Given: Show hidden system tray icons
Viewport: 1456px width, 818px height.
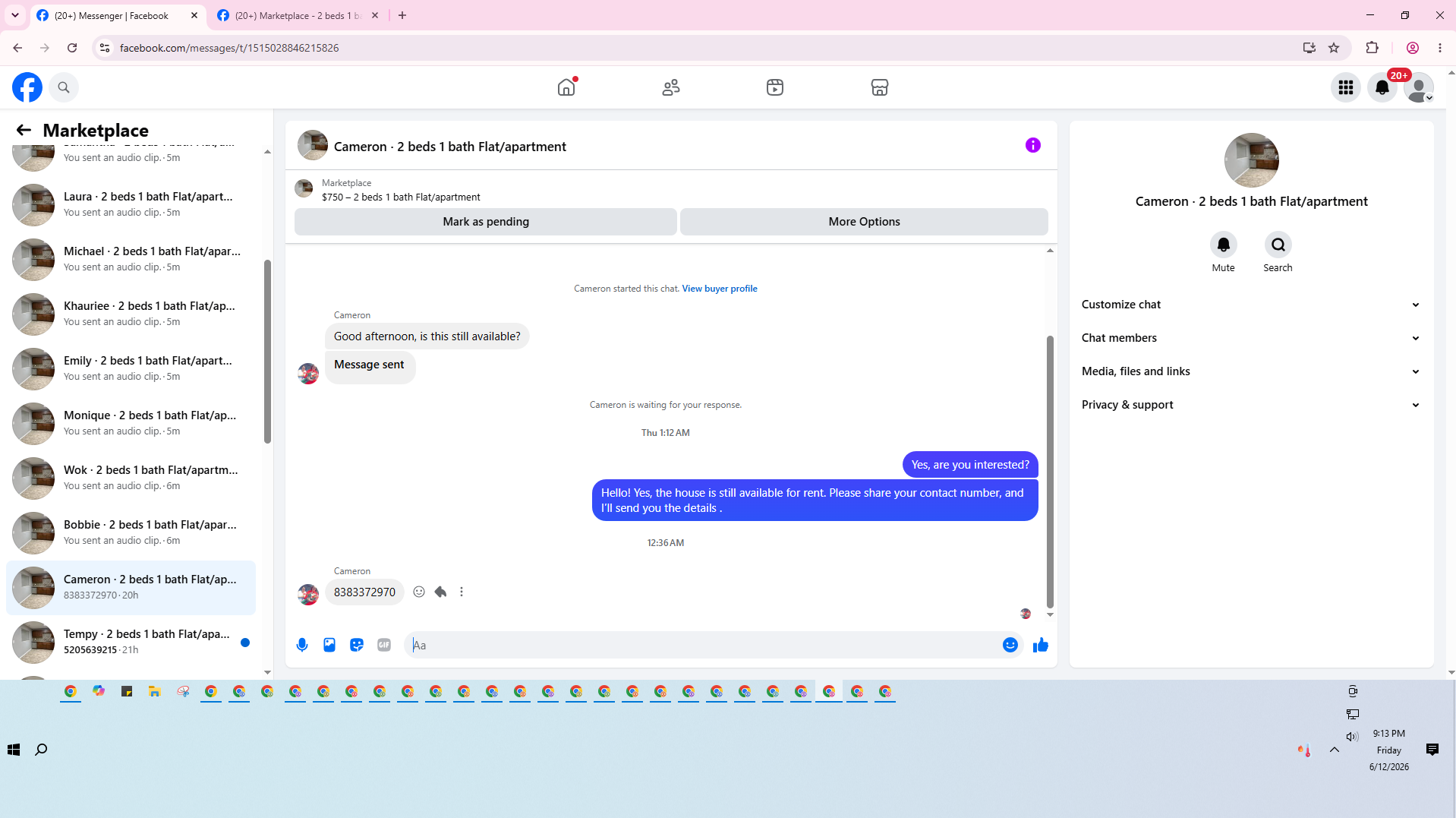Looking at the screenshot, I should pyautogui.click(x=1334, y=750).
